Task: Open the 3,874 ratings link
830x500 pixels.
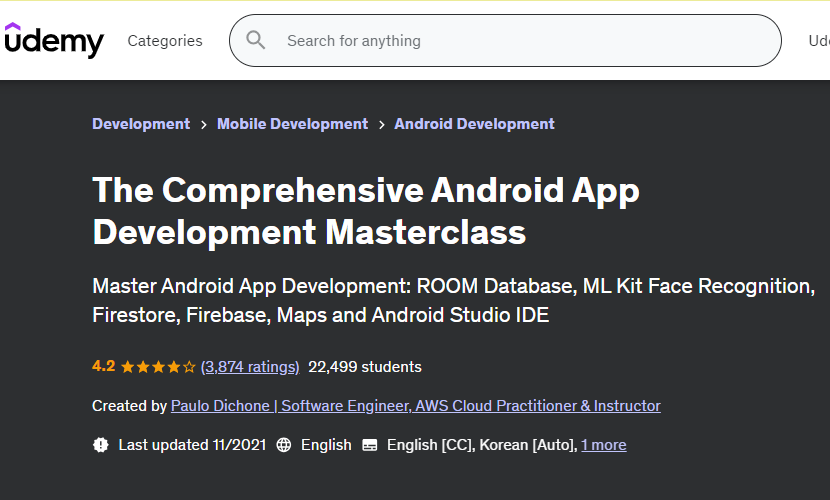Action: 250,367
